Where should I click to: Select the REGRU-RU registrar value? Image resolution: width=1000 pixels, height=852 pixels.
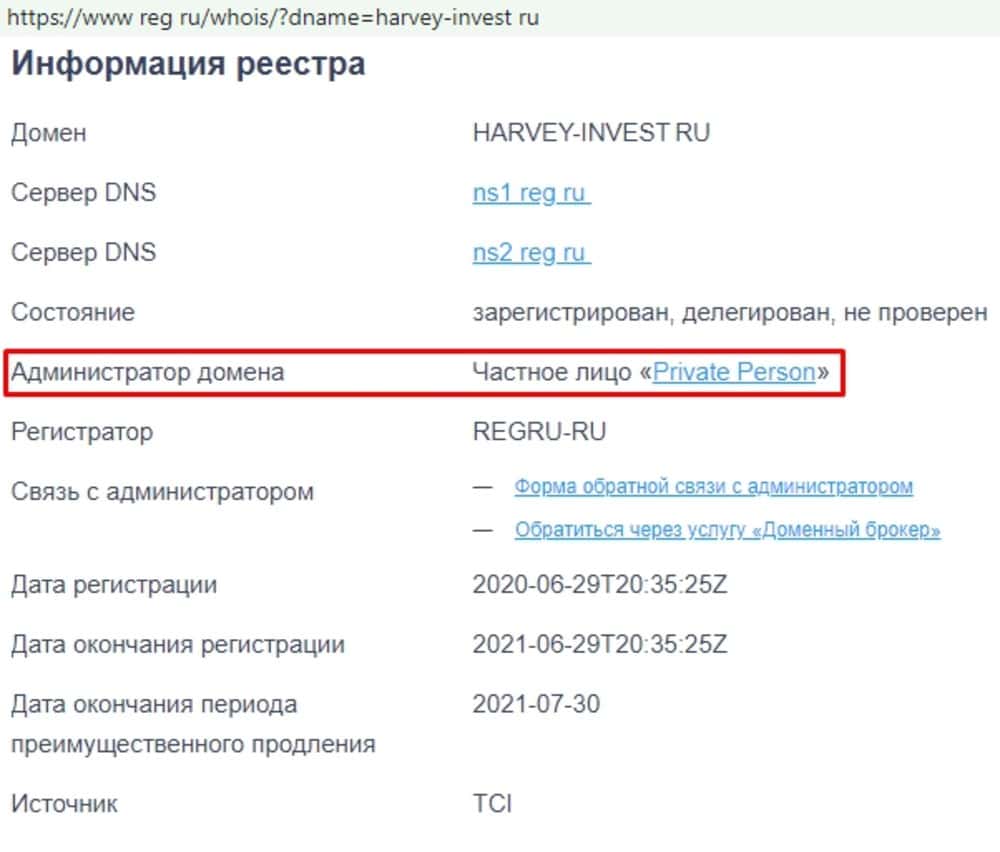(539, 433)
